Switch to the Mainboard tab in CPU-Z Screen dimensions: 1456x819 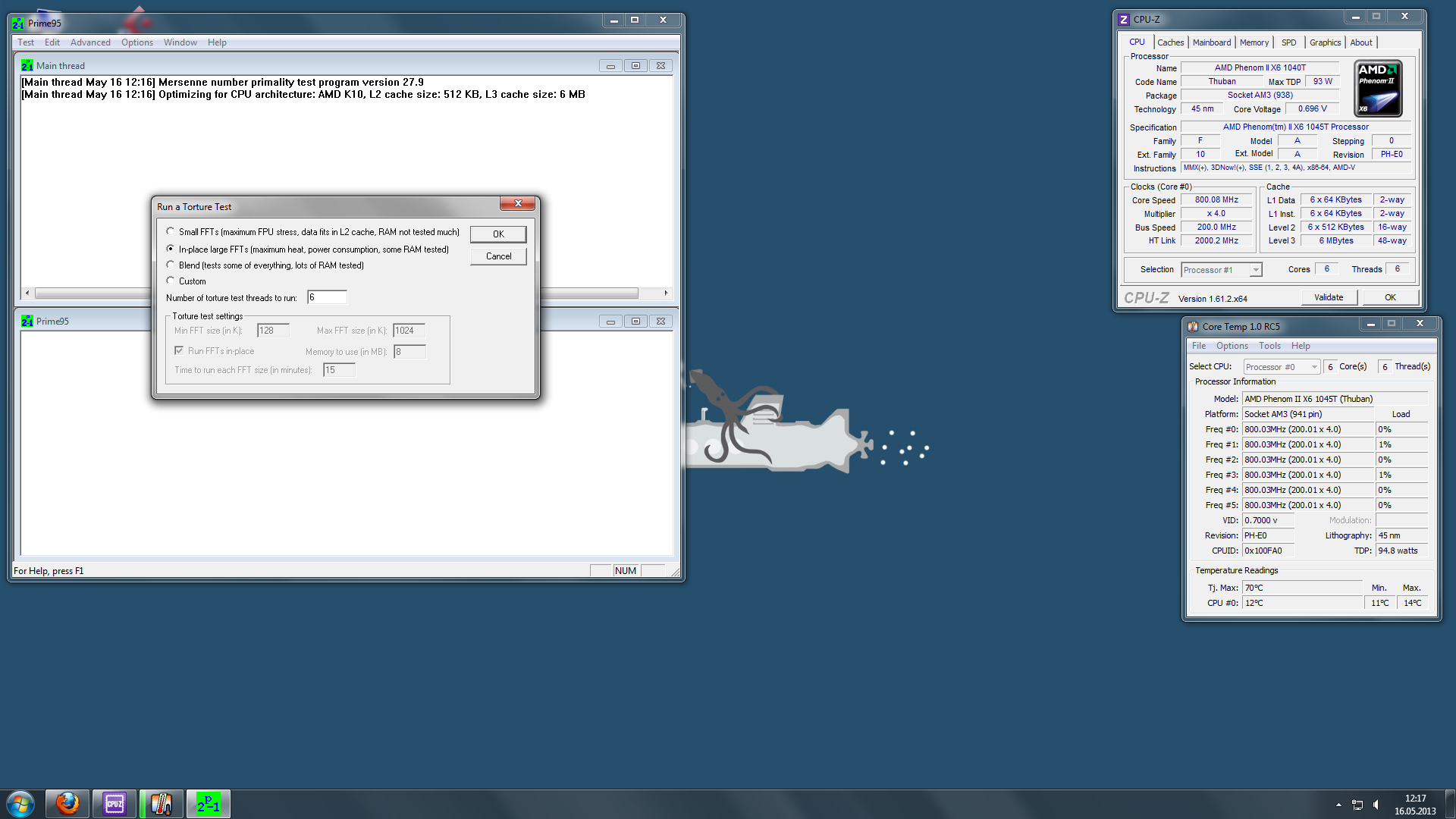pyautogui.click(x=1211, y=42)
